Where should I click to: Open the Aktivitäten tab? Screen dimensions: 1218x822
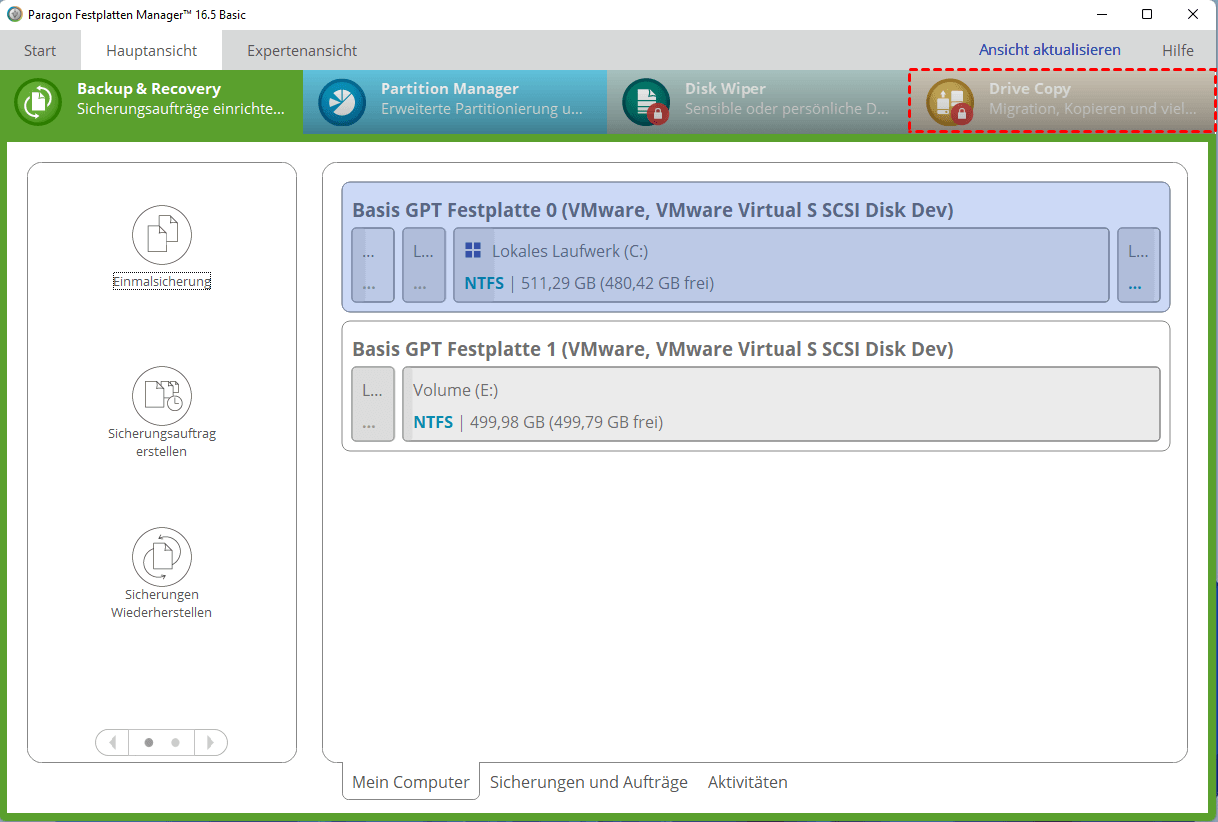tap(748, 782)
